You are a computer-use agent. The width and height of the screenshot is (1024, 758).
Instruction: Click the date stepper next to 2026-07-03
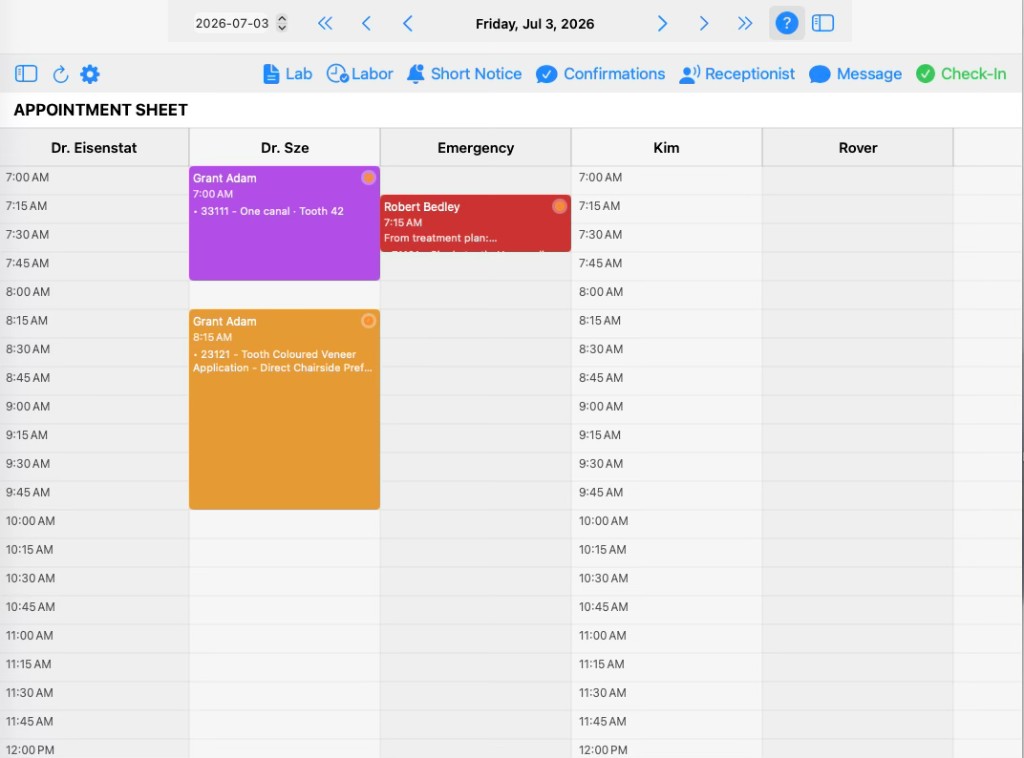(x=282, y=24)
